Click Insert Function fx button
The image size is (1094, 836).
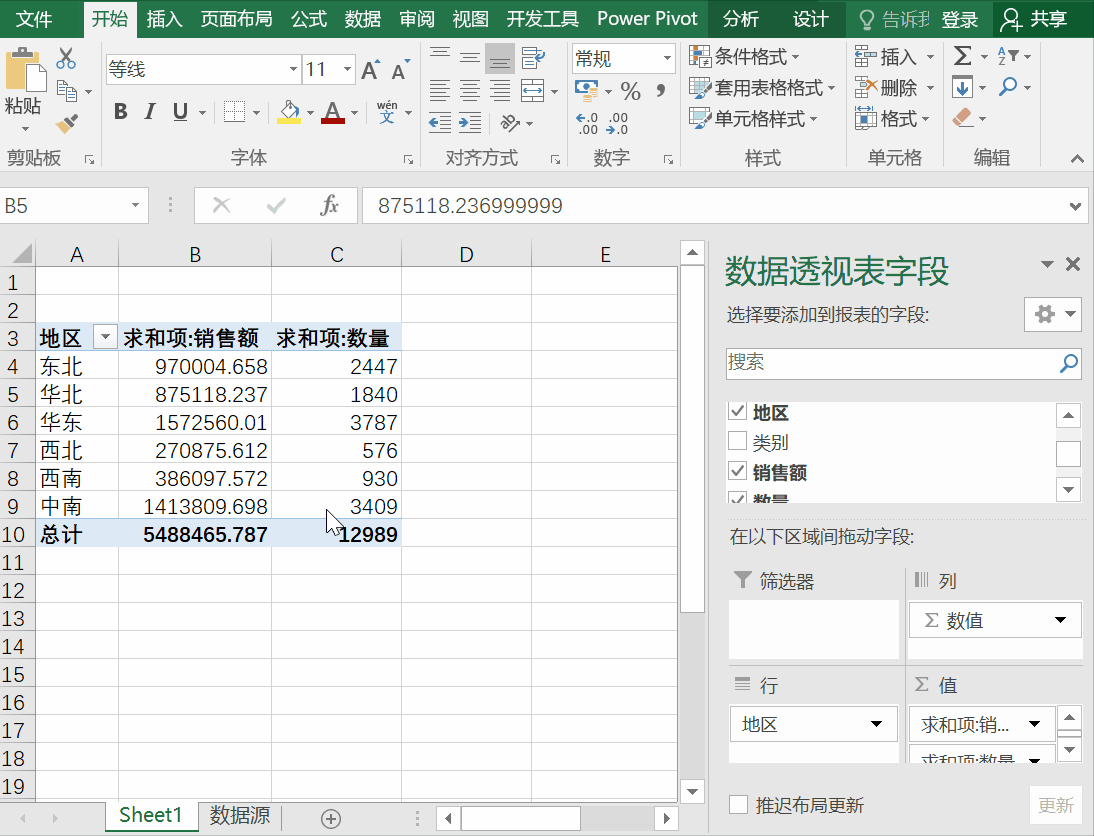(329, 205)
